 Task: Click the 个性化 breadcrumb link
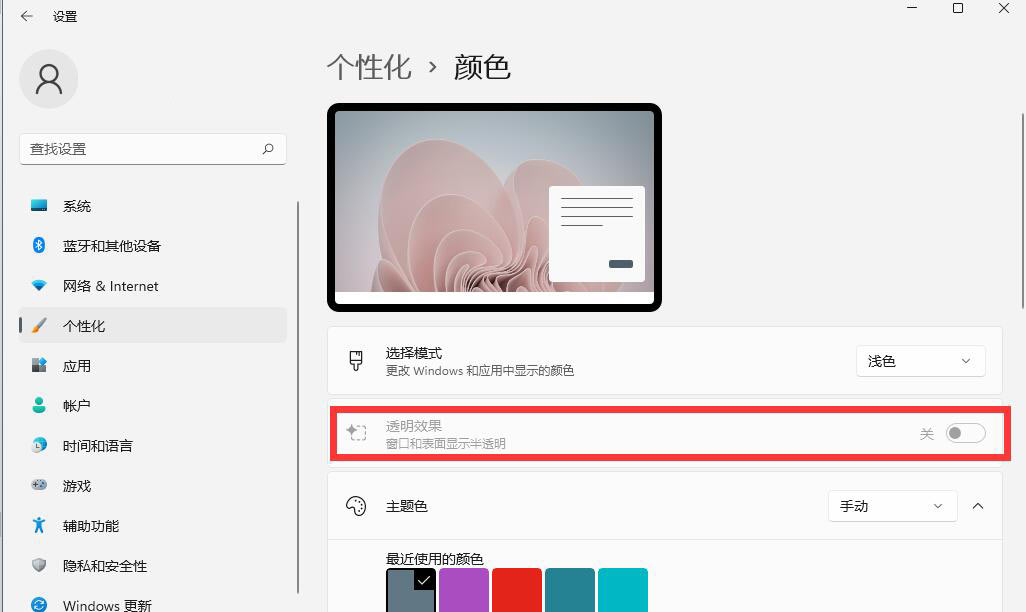pyautogui.click(x=369, y=67)
